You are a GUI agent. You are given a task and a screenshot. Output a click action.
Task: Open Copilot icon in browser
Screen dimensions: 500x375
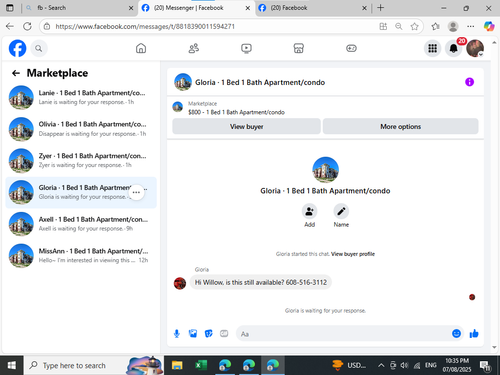click(489, 26)
